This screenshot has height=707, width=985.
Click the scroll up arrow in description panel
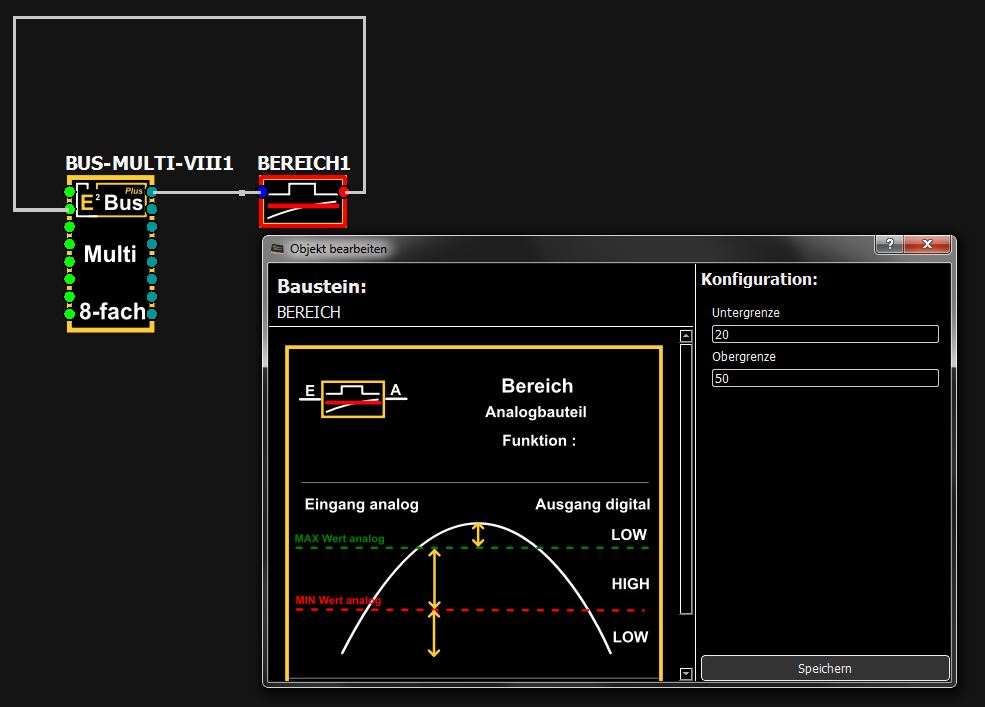[x=686, y=336]
